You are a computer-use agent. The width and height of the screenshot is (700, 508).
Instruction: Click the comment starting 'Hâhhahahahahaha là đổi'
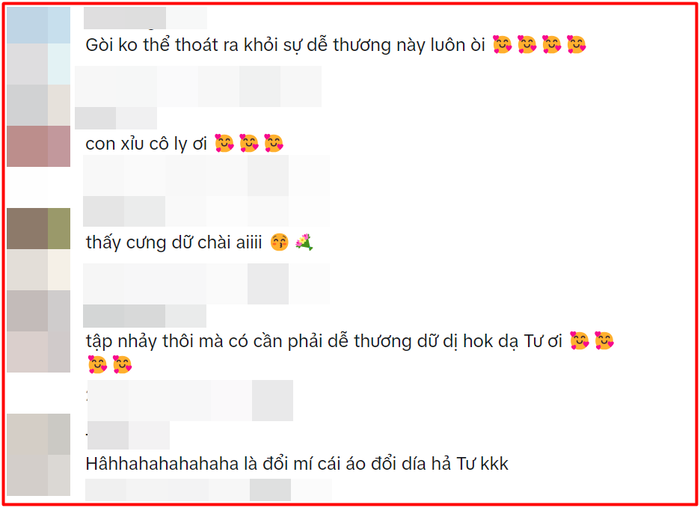(x=297, y=464)
